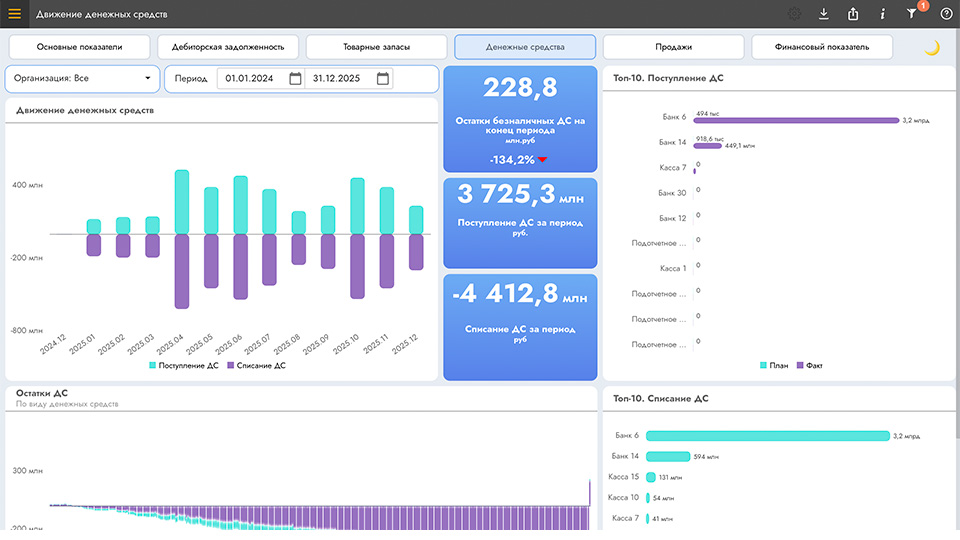This screenshot has width=960, height=540.
Task: Switch to Продажи tab
Action: [x=673, y=47]
